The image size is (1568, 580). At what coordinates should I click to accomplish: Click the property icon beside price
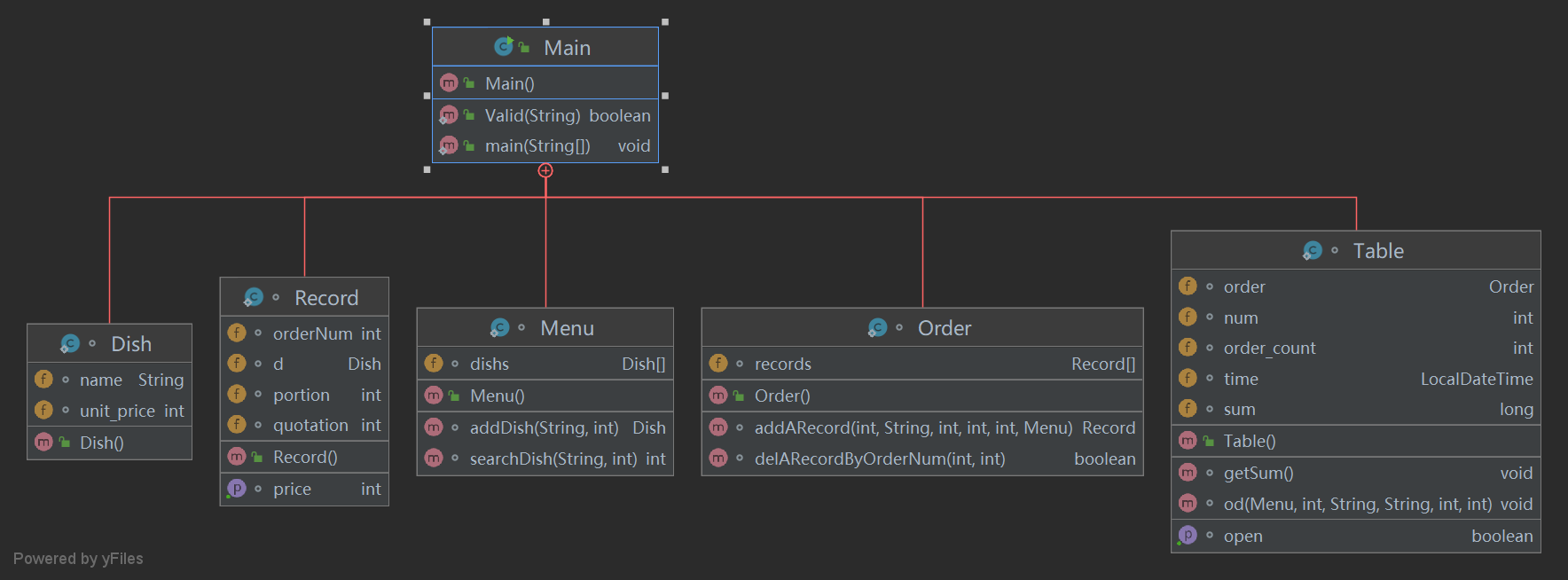pos(237,489)
